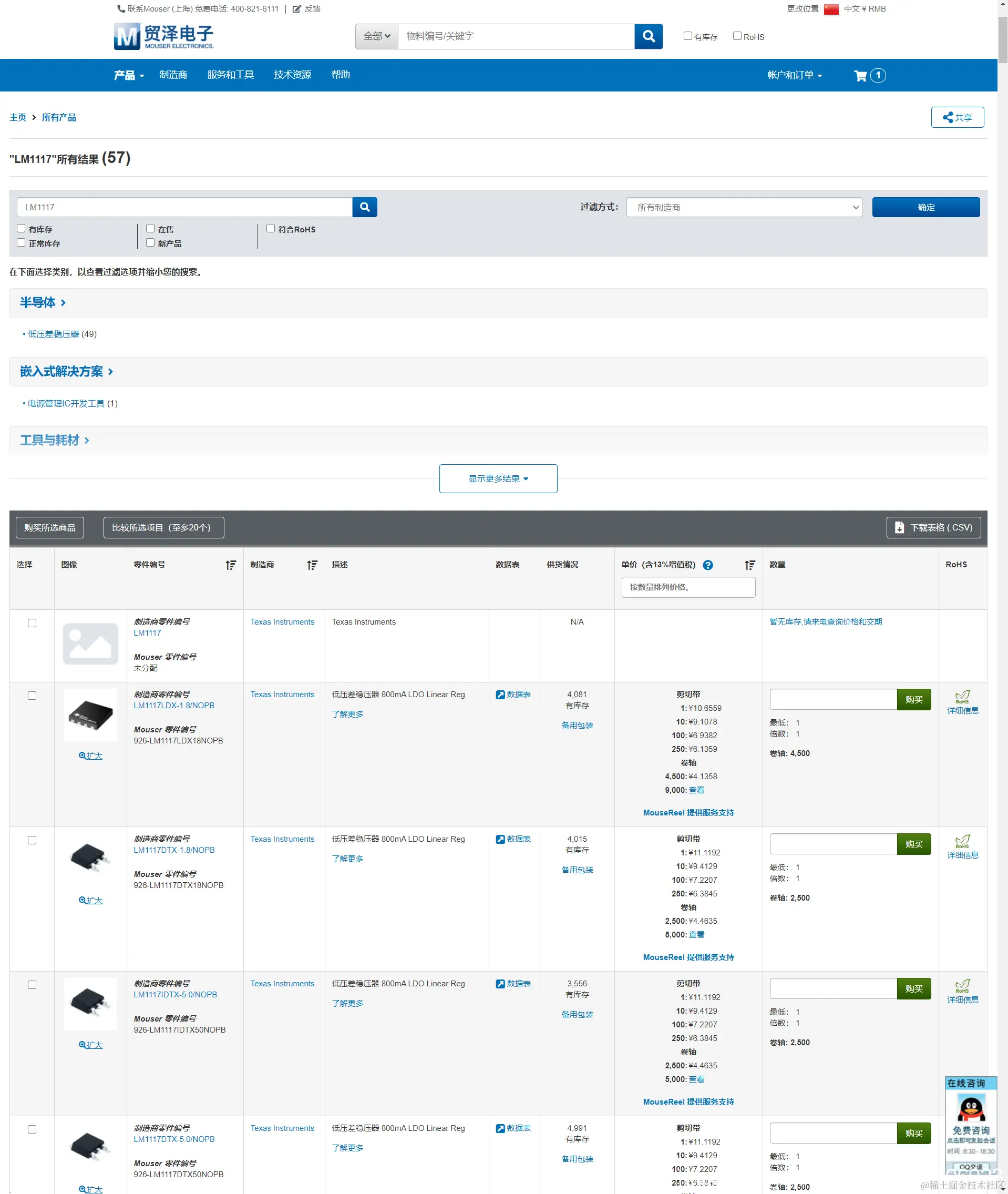Viewport: 1008px width, 1194px height.
Task: Click 了解更多 for LM1117LDX-1.8/NOPB
Action: click(347, 714)
